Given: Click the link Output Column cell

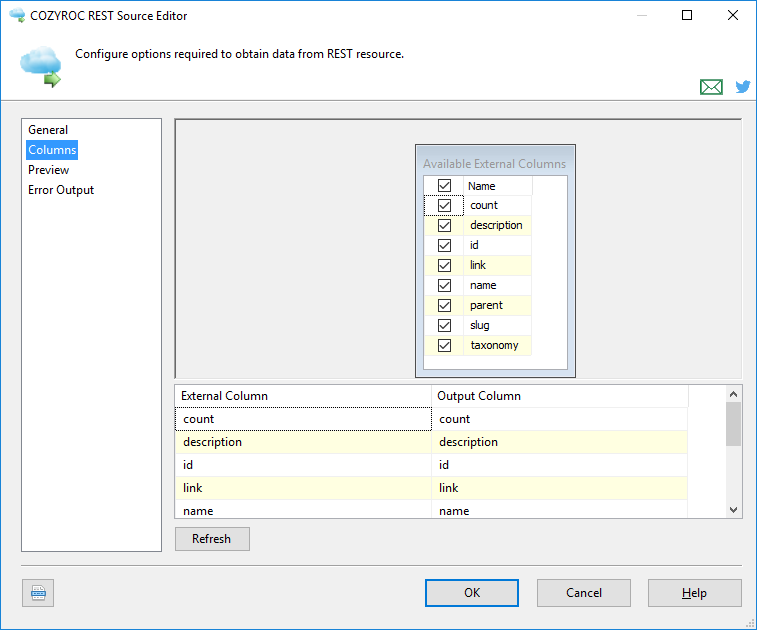Looking at the screenshot, I should click(559, 488).
